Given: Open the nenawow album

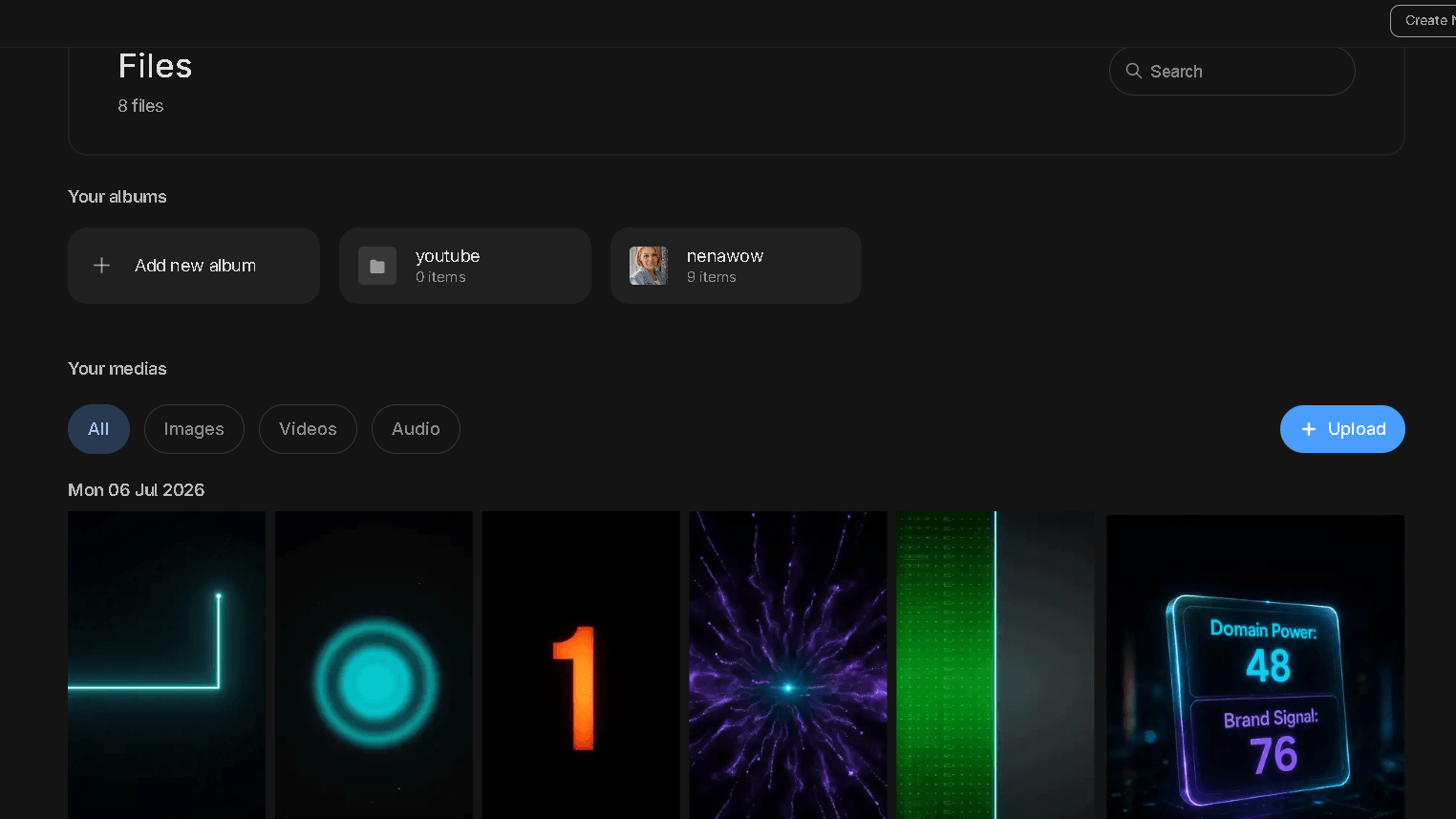Looking at the screenshot, I should pos(736,266).
